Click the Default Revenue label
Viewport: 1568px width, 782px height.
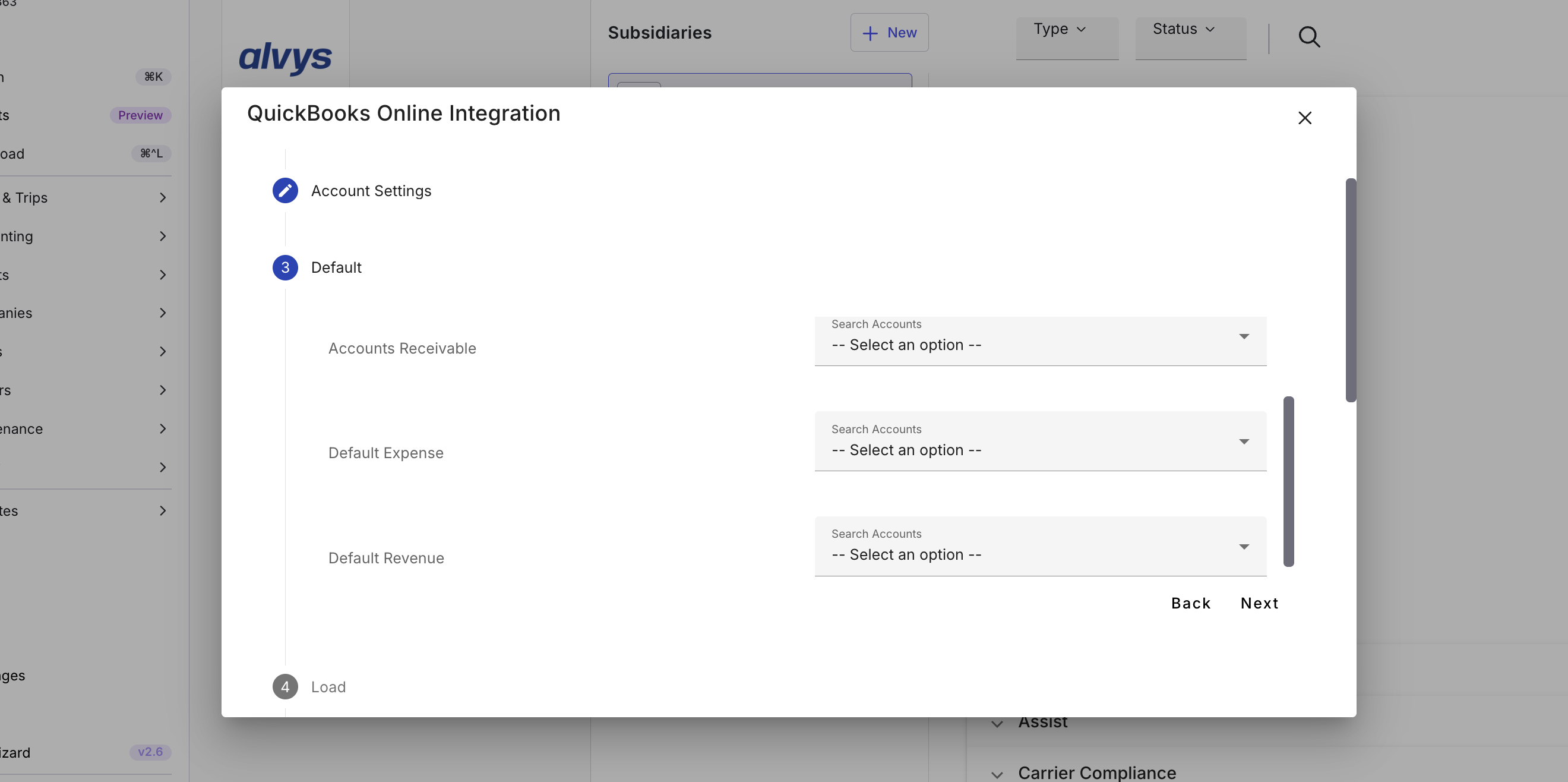coord(386,558)
